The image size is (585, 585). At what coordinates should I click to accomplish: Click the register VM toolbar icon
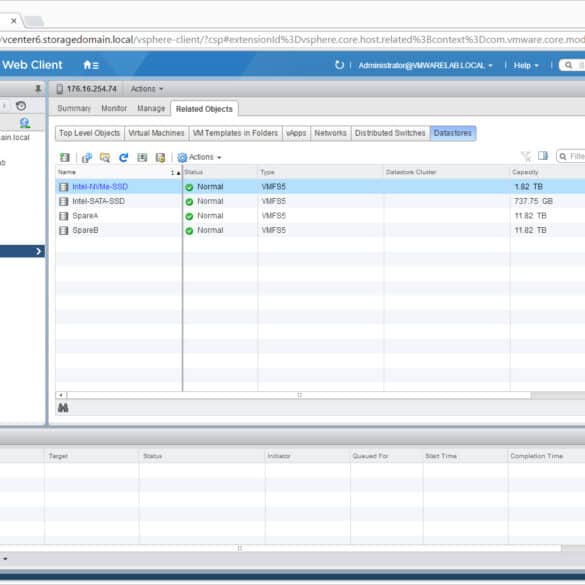pyautogui.click(x=87, y=157)
